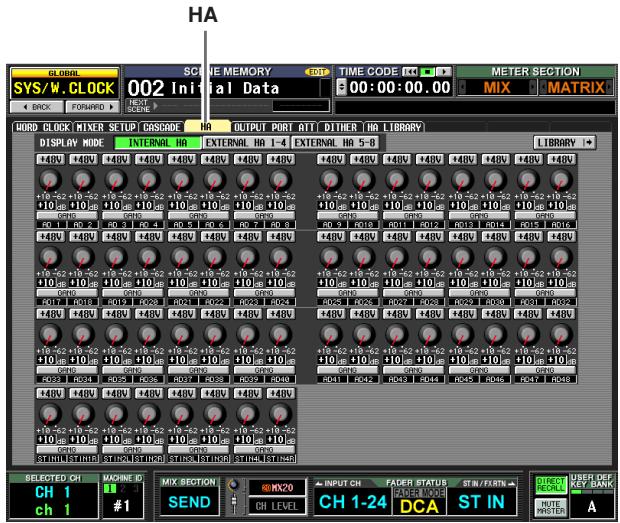Click the right arrow beside MATRIX meter

609,87
